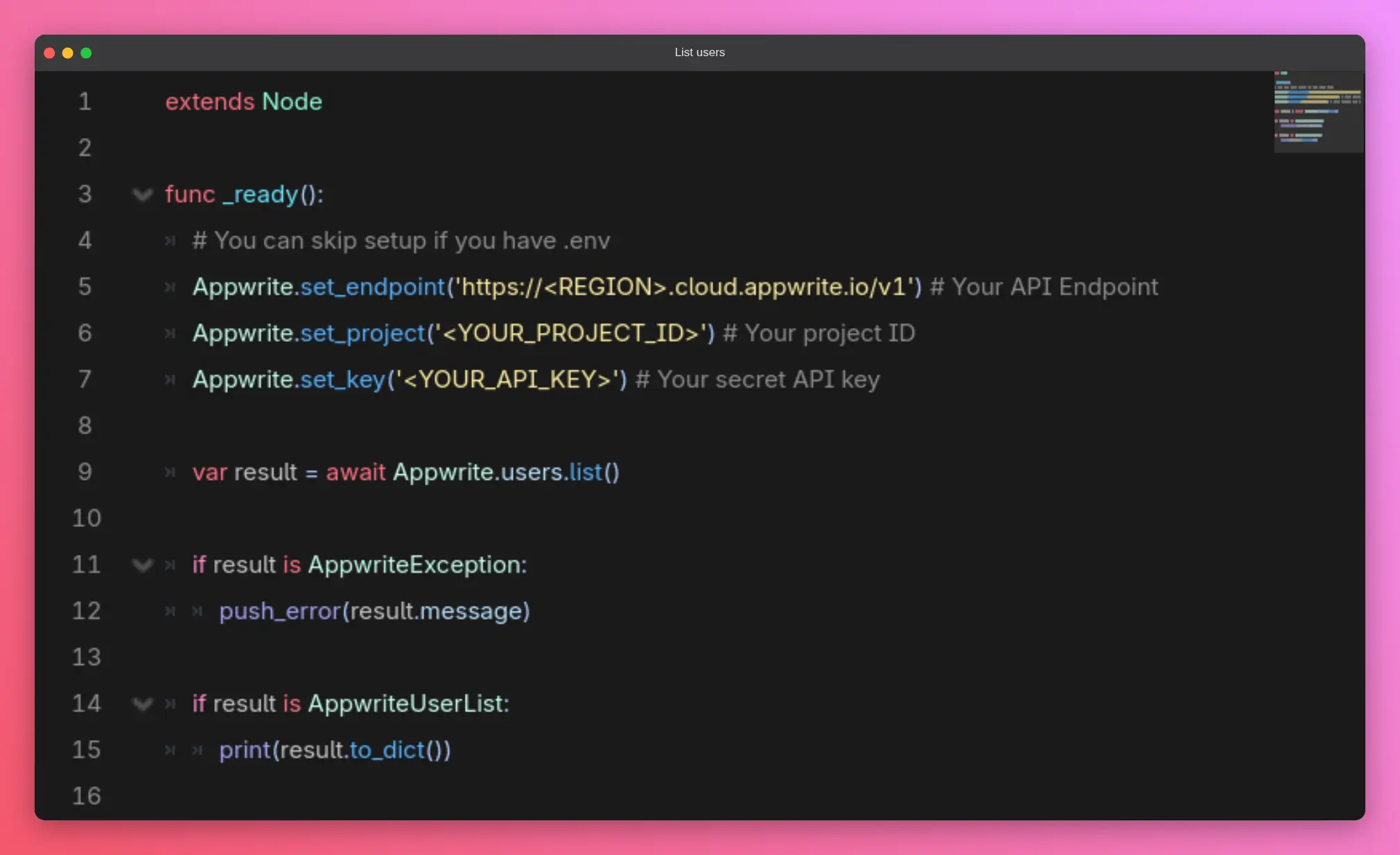Click the 'You can skip setup' comment
1400x855 pixels.
click(401, 241)
